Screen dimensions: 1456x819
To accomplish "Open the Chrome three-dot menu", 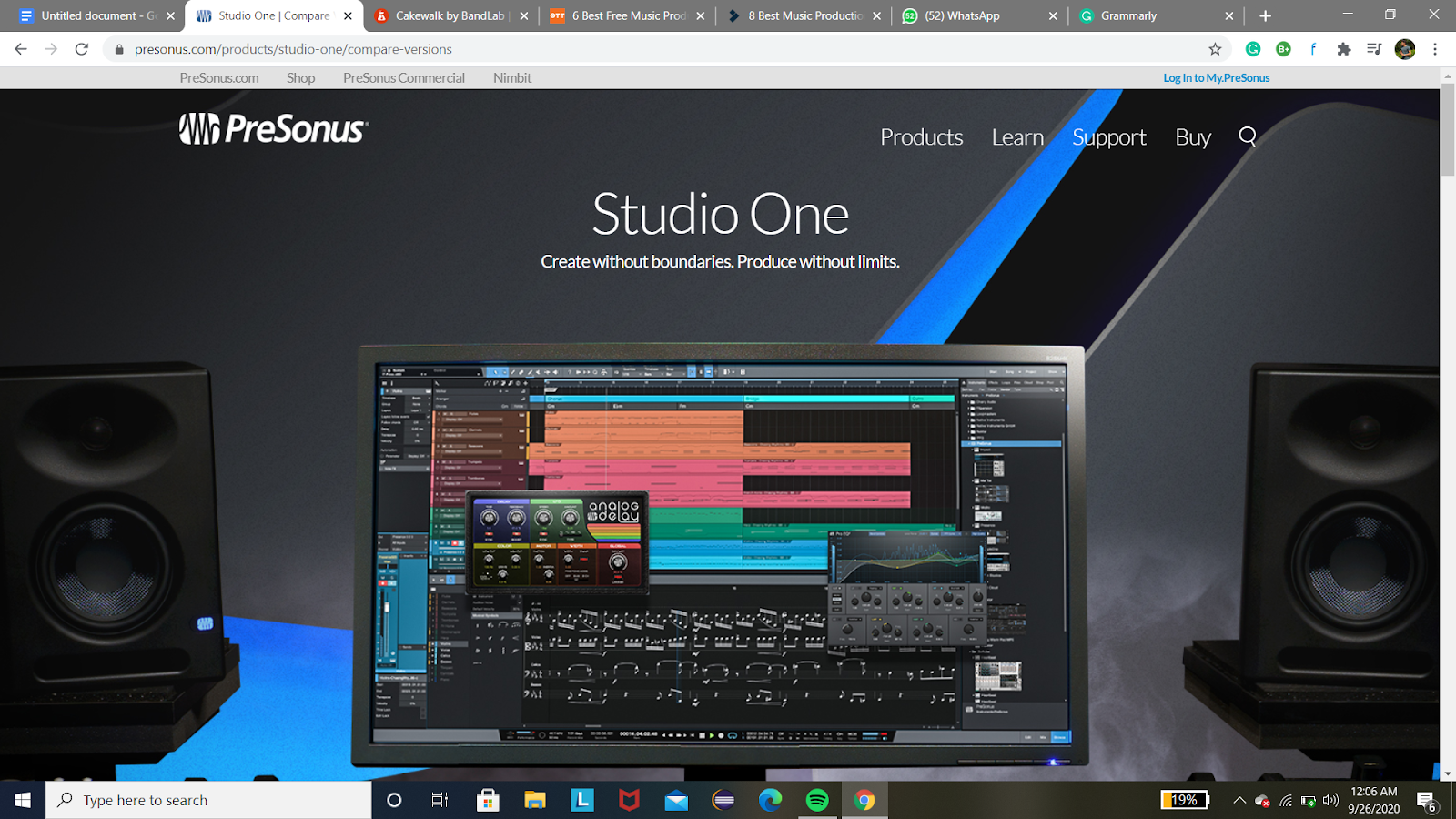I will [1435, 49].
